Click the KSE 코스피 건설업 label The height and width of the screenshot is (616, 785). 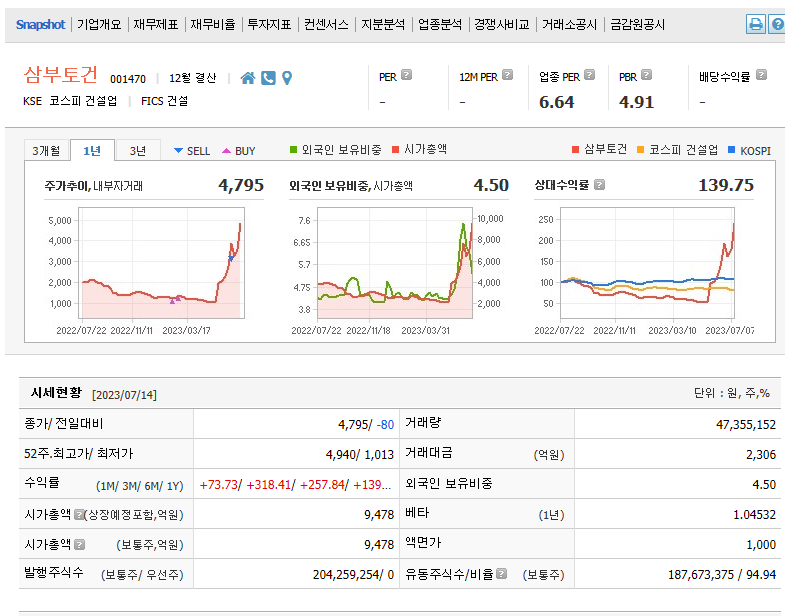[x=70, y=101]
